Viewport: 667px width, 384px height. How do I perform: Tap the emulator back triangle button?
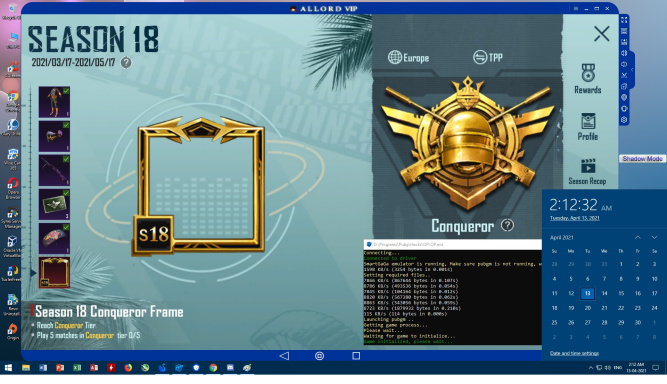[284, 356]
